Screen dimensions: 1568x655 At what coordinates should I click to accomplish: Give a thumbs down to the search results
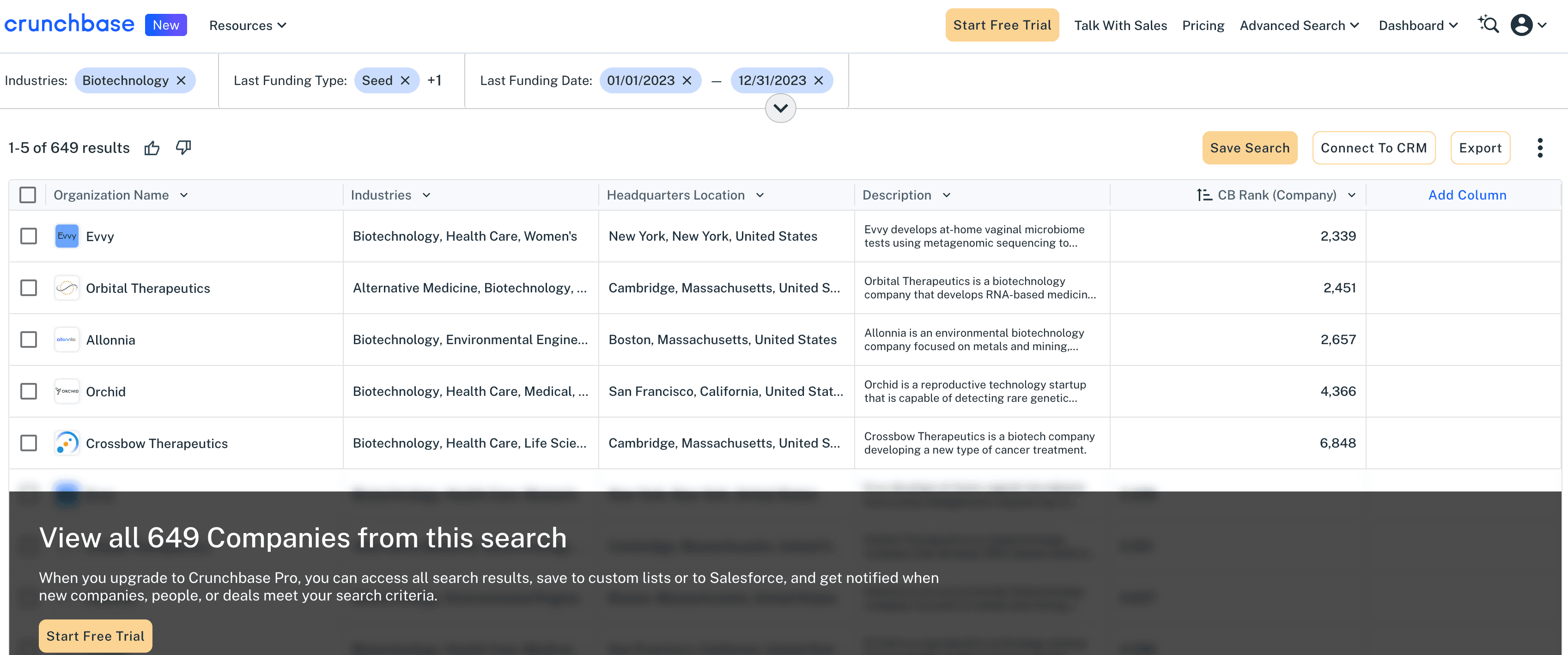coord(183,147)
